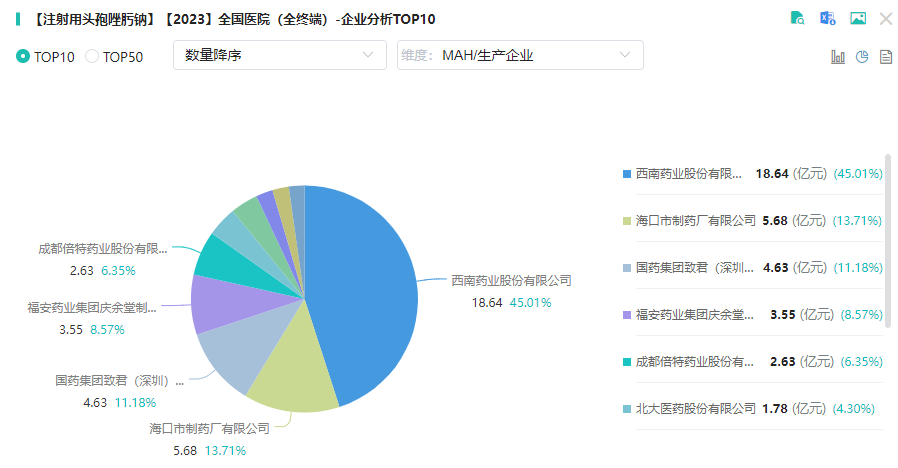Select the TOP50 radio option
This screenshot has width=898, height=468.
92,56
